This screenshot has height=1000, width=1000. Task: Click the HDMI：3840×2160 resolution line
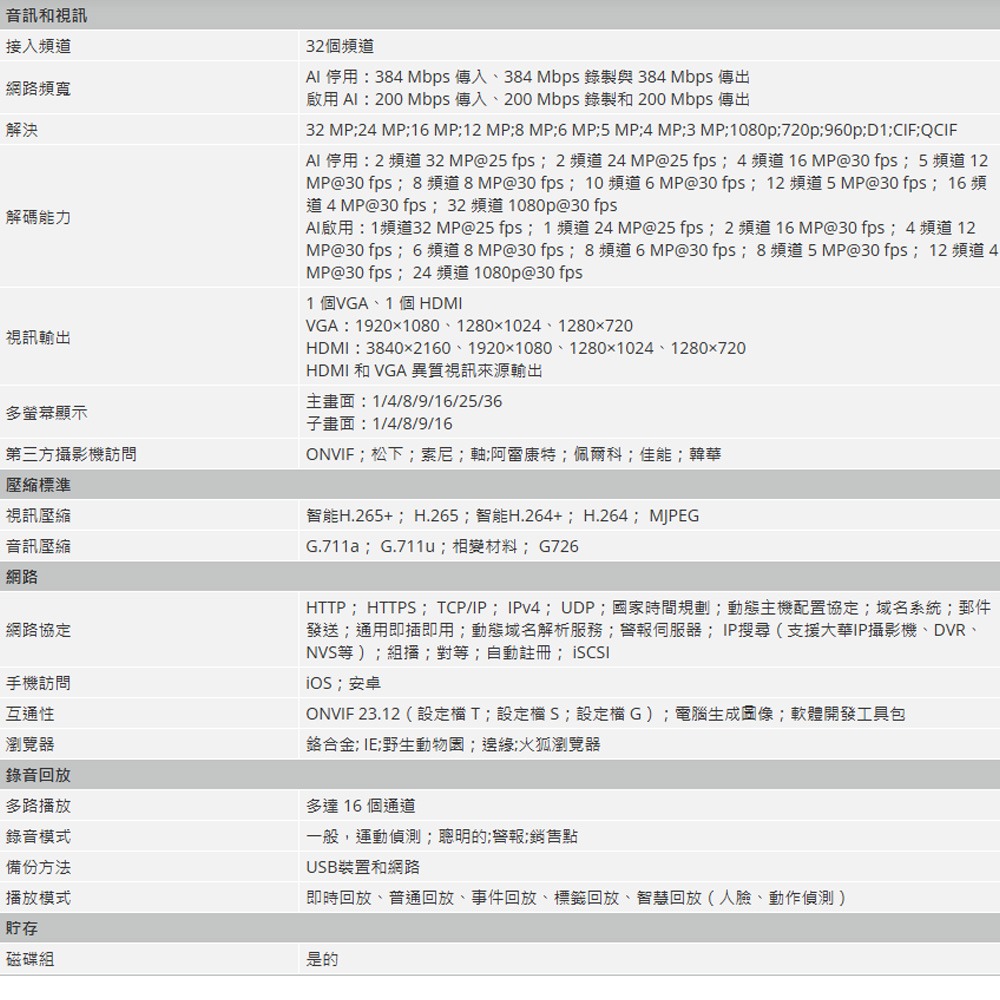pos(526,348)
